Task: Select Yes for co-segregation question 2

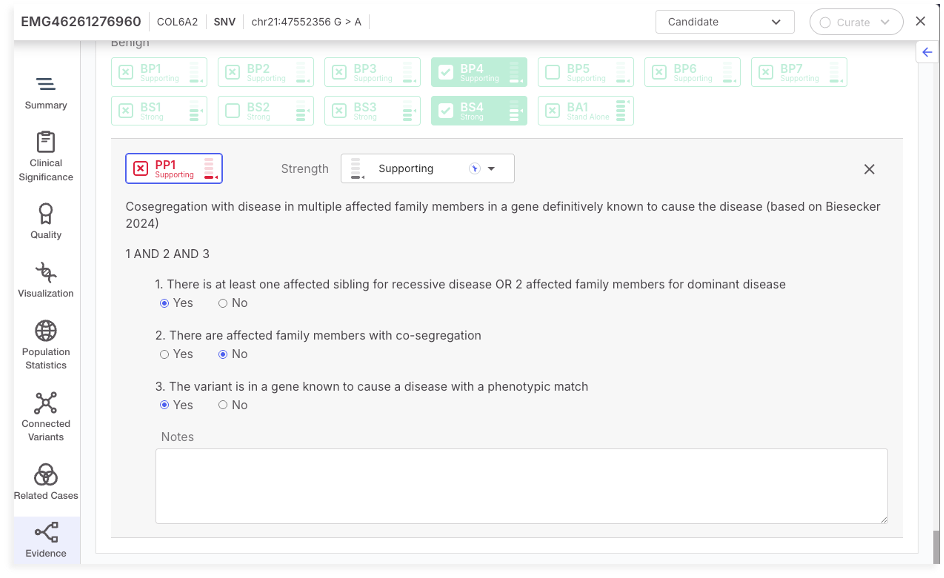Action: pyautogui.click(x=165, y=354)
